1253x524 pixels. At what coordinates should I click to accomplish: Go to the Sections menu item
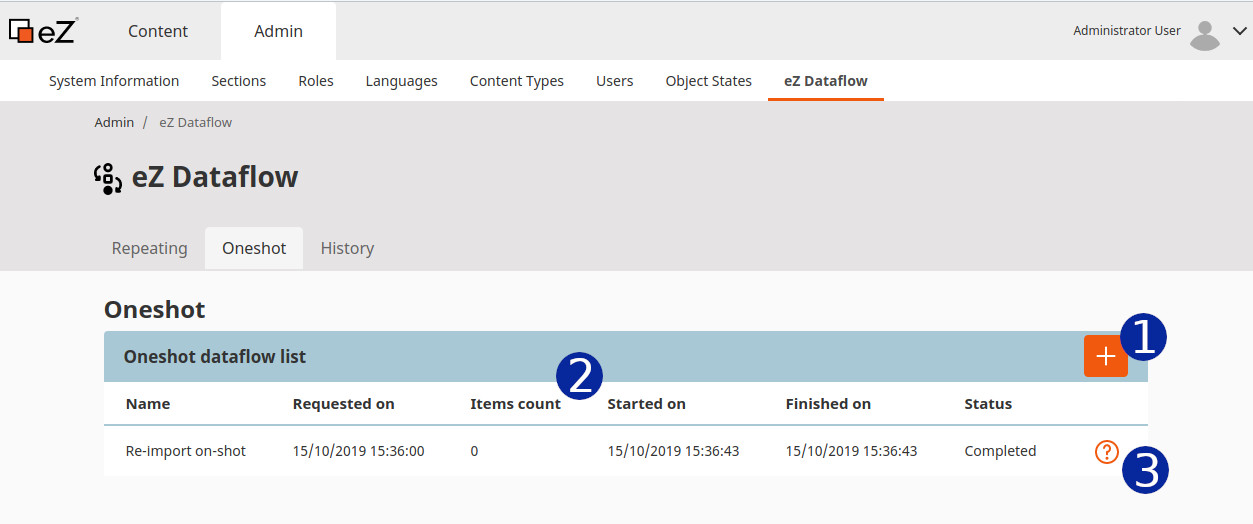coord(239,81)
